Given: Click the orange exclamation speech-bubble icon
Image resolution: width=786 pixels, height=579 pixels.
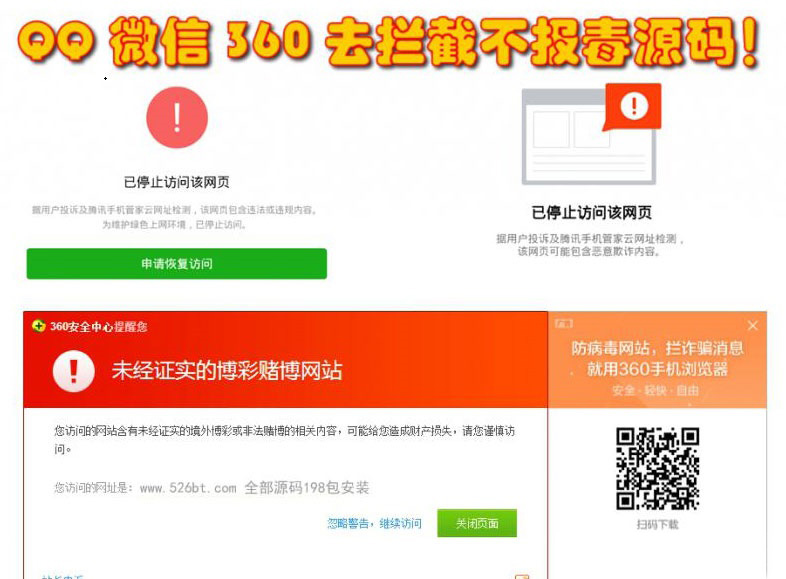Looking at the screenshot, I should pyautogui.click(x=633, y=107).
